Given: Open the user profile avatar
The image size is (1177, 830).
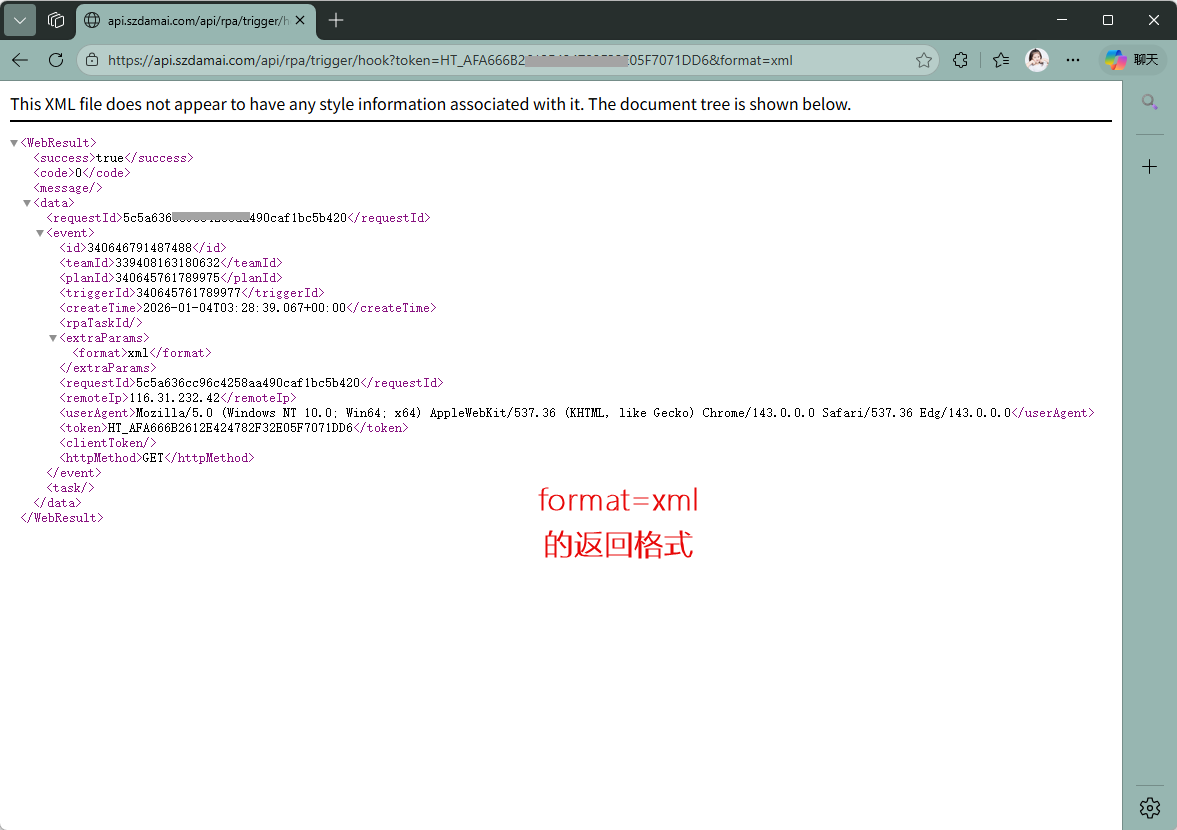Looking at the screenshot, I should 1037,60.
